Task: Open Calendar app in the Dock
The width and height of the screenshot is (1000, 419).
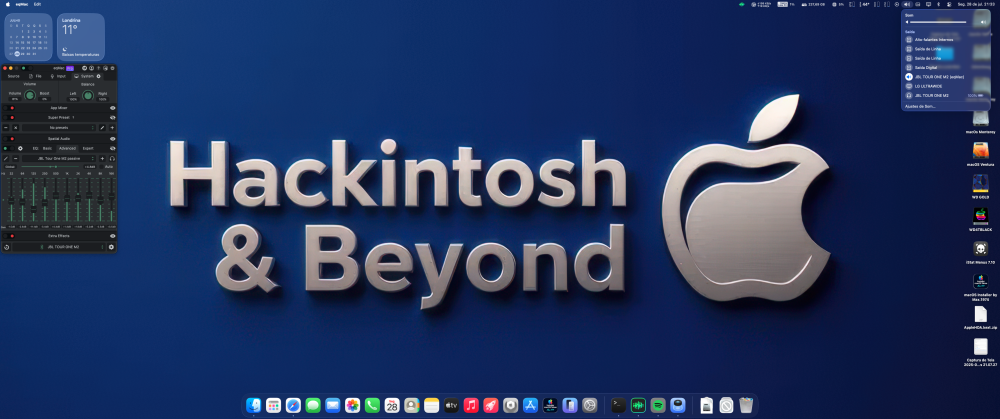Action: click(392, 405)
